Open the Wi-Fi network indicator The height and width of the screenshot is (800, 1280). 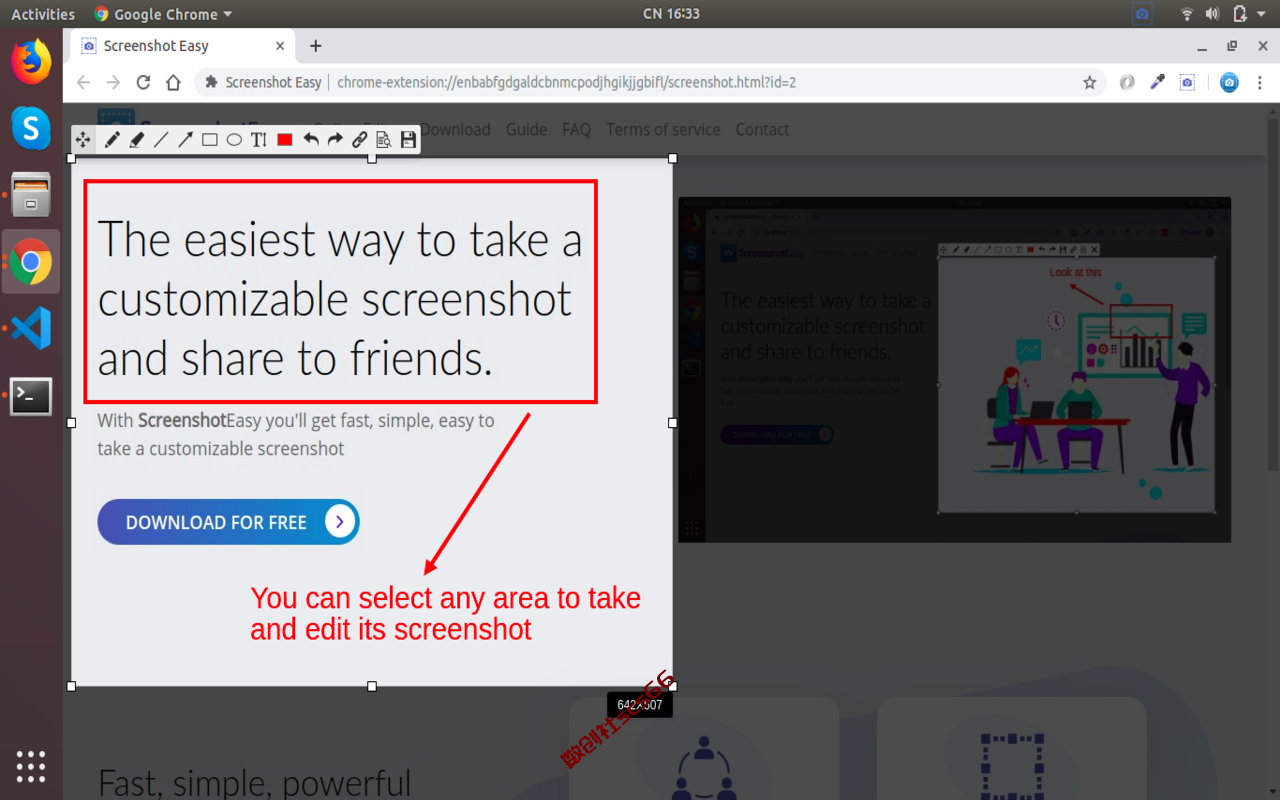(1187, 14)
